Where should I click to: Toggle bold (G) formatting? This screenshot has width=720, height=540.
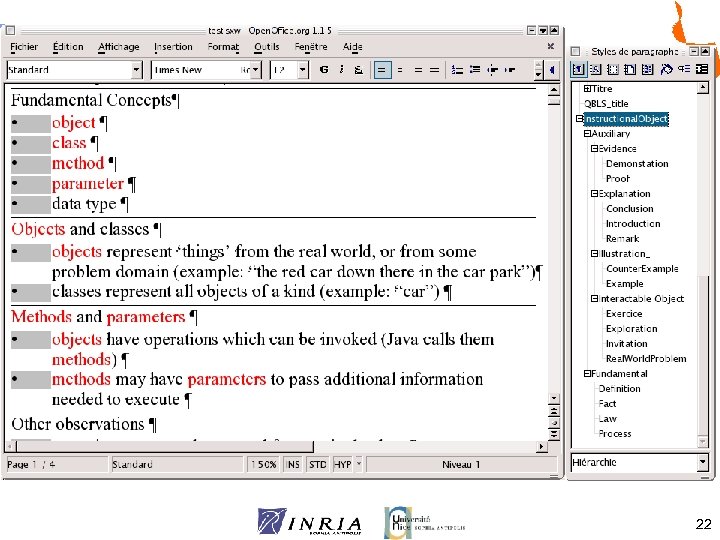[x=324, y=70]
